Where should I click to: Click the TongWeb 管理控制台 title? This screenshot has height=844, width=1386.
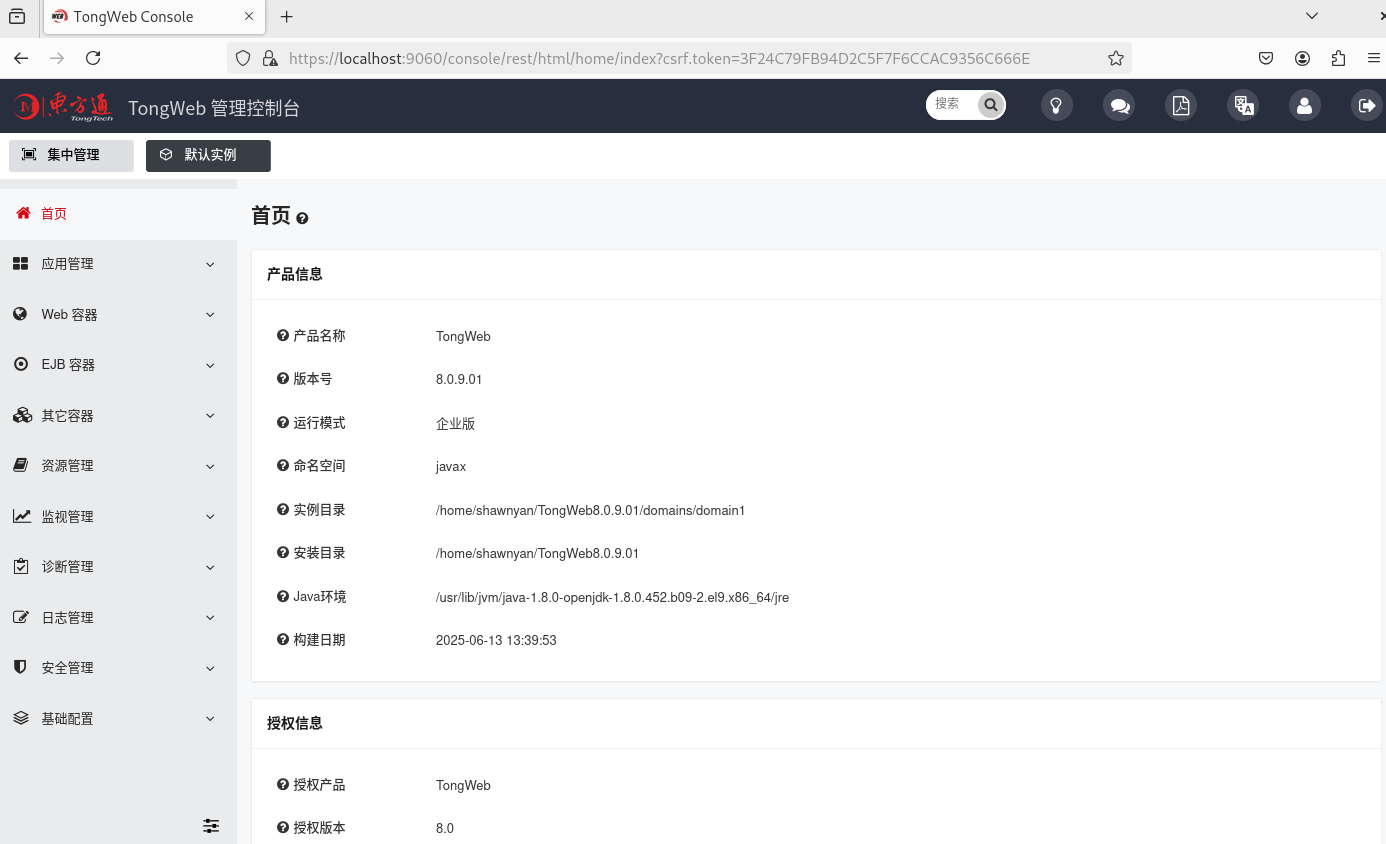click(x=214, y=108)
